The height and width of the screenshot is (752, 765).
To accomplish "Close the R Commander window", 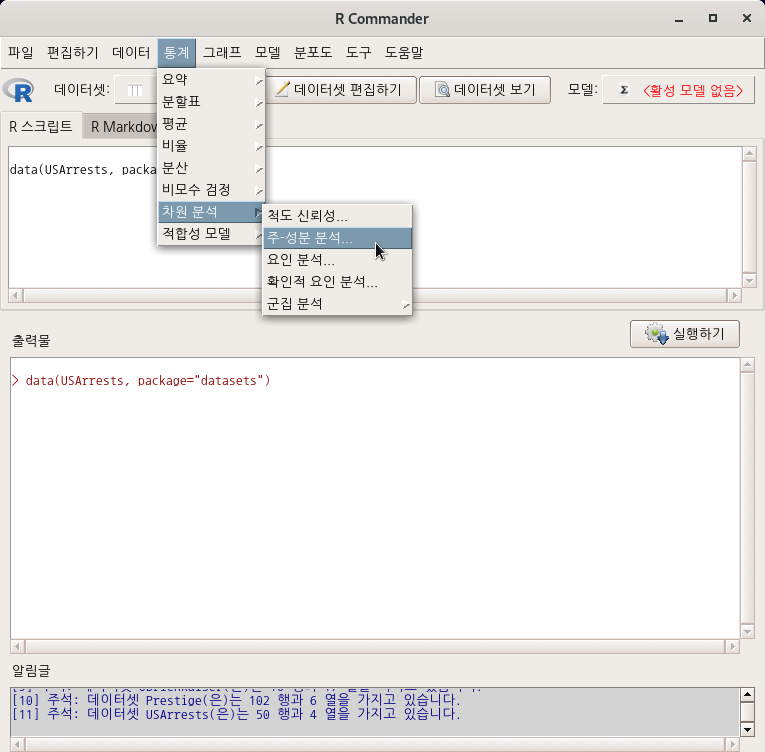I will point(747,18).
